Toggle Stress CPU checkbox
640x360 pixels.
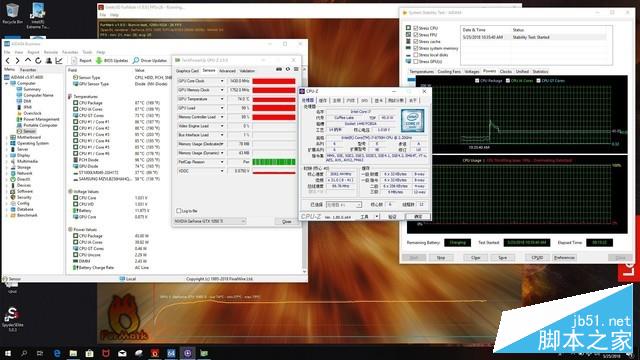click(x=416, y=28)
